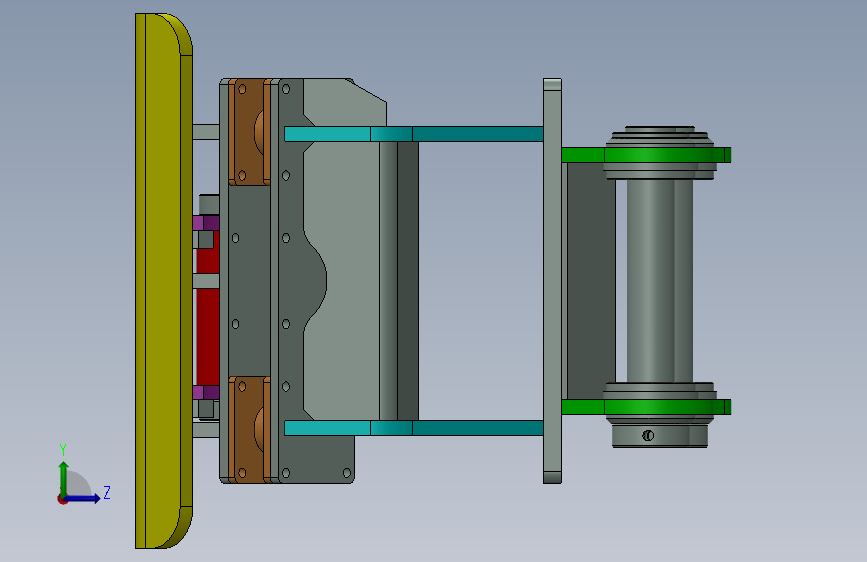The image size is (867, 562).
Task: Pick the lower brown bearing block
Action: pos(249,429)
